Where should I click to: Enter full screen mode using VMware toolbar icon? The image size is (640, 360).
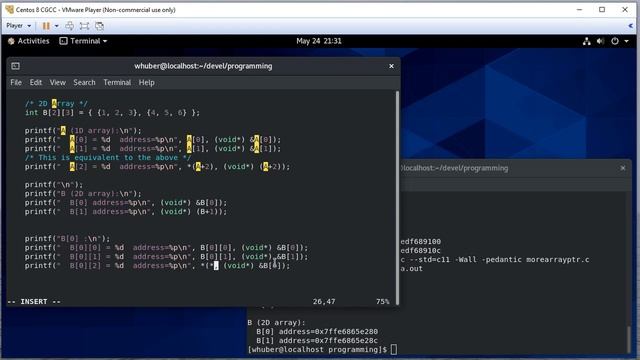pyautogui.click(x=84, y=26)
